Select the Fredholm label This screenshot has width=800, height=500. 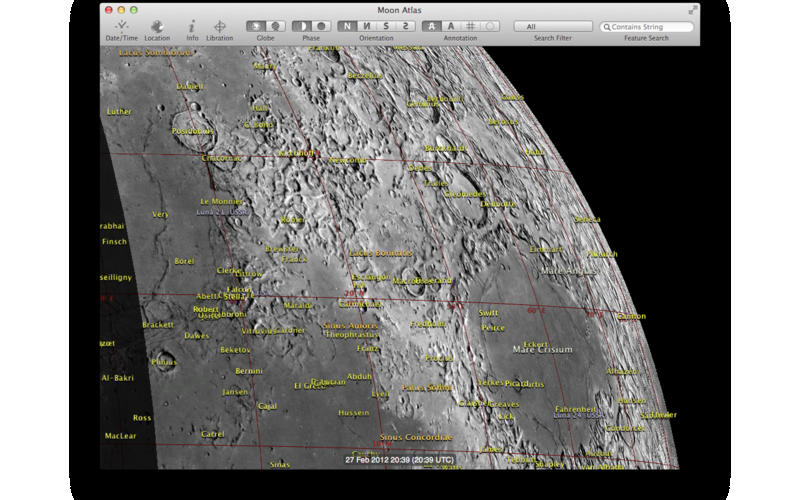pyautogui.click(x=428, y=324)
